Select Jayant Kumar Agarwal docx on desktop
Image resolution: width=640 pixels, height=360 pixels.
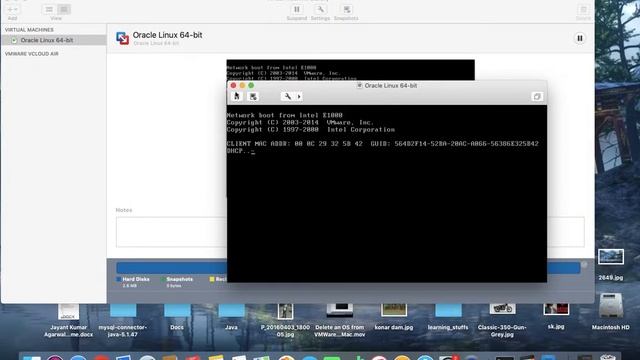68,321
